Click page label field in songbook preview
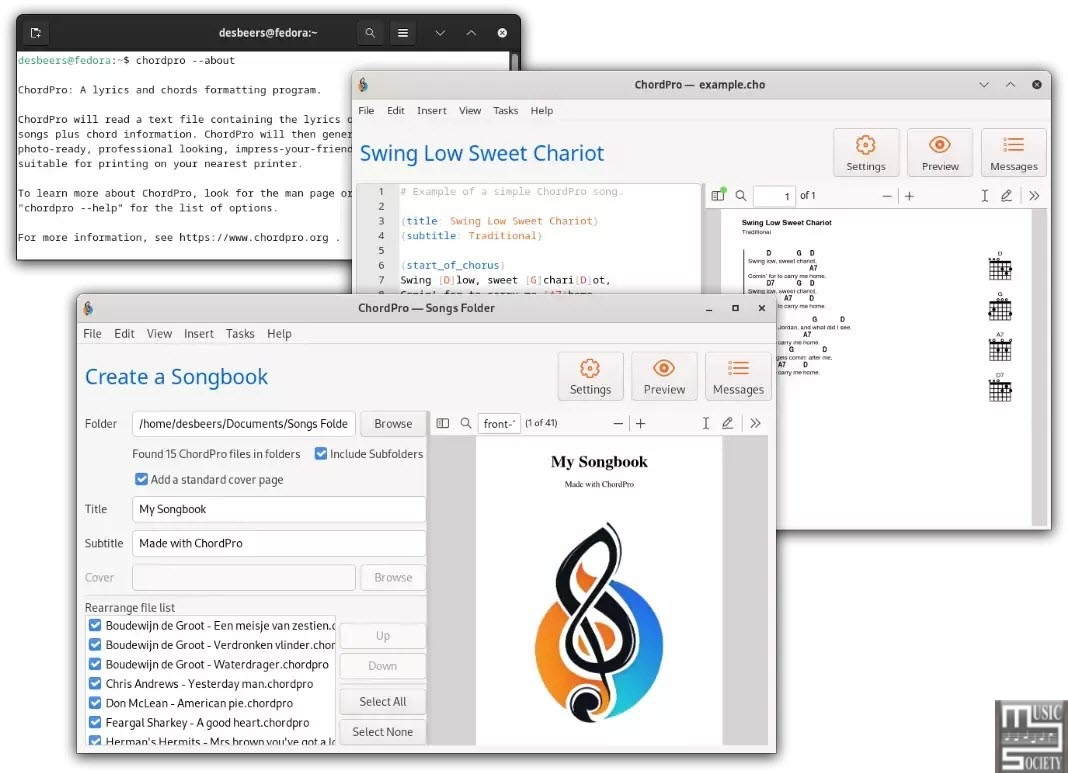 click(x=499, y=424)
